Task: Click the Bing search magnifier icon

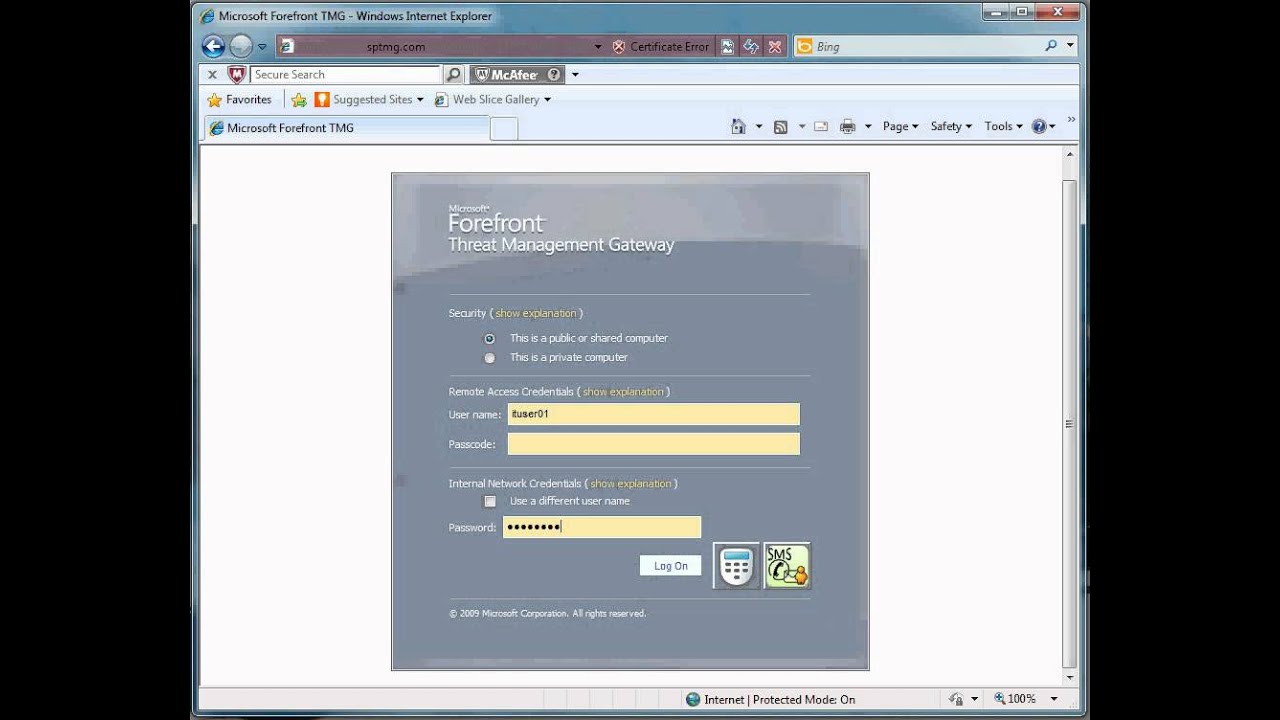Action: click(x=1051, y=46)
